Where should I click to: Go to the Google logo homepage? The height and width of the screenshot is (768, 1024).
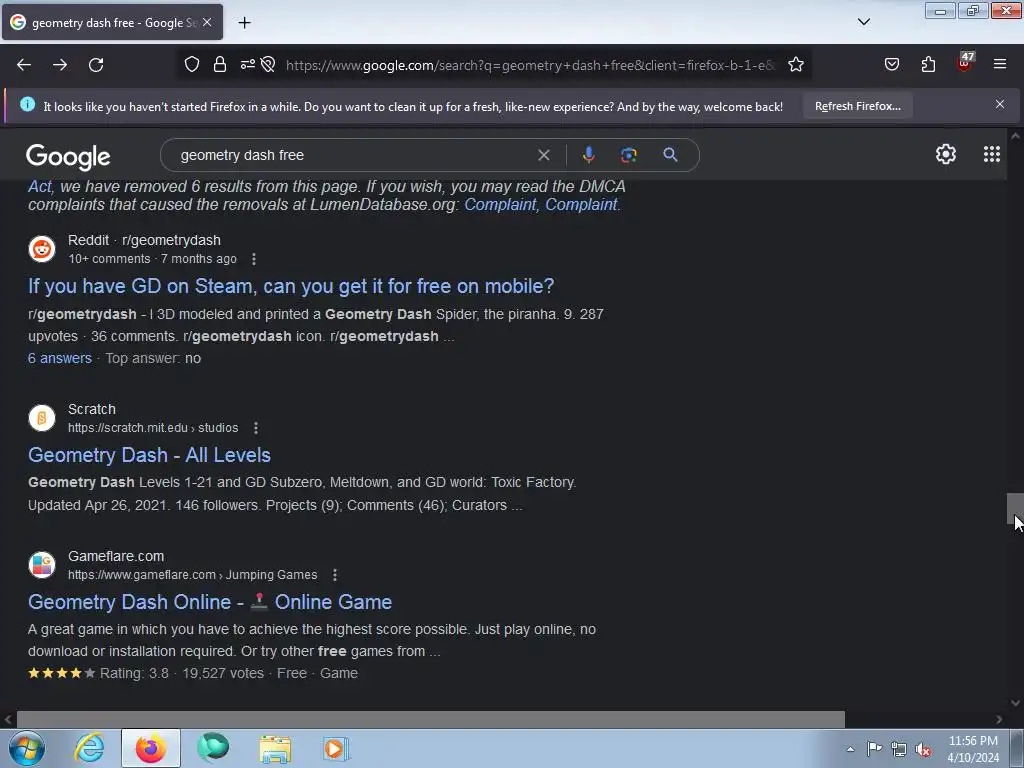pyautogui.click(x=68, y=156)
